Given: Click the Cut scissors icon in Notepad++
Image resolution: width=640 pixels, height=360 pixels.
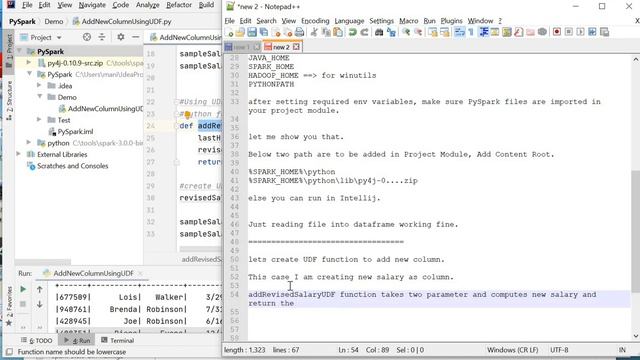Looking at the screenshot, I should pos(314,32).
